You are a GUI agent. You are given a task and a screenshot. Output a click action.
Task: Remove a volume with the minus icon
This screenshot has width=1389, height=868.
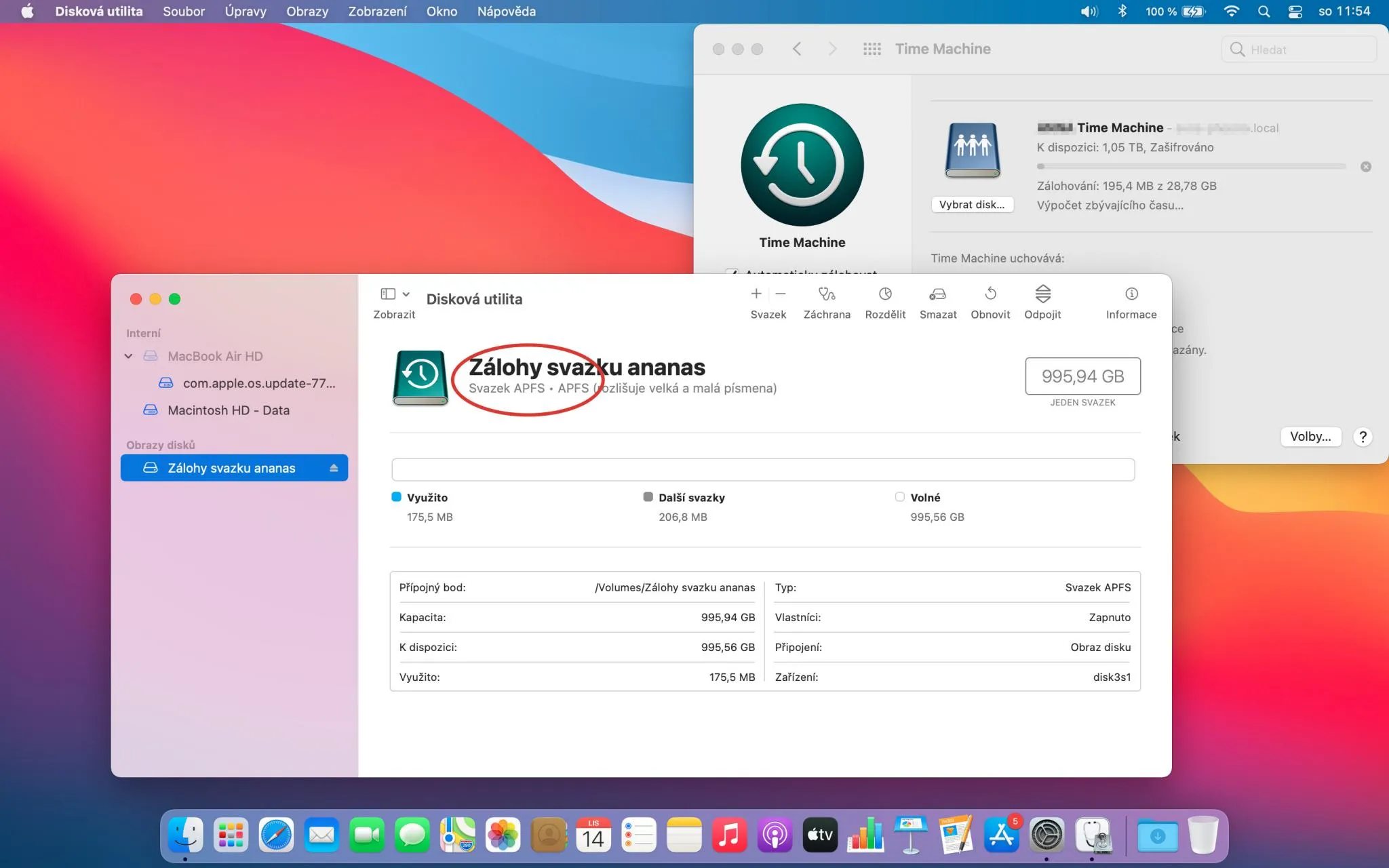781,294
